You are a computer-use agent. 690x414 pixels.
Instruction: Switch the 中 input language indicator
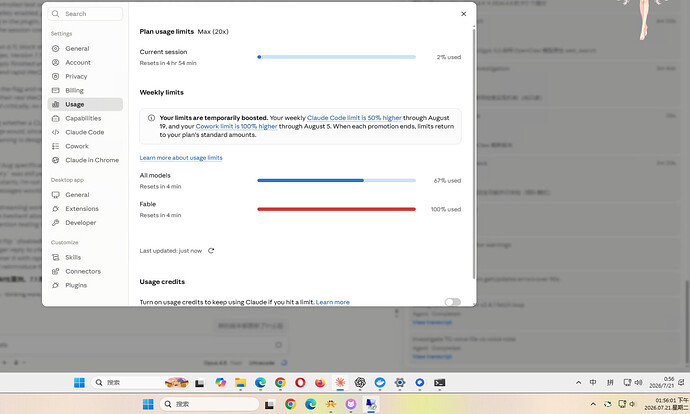(x=593, y=382)
